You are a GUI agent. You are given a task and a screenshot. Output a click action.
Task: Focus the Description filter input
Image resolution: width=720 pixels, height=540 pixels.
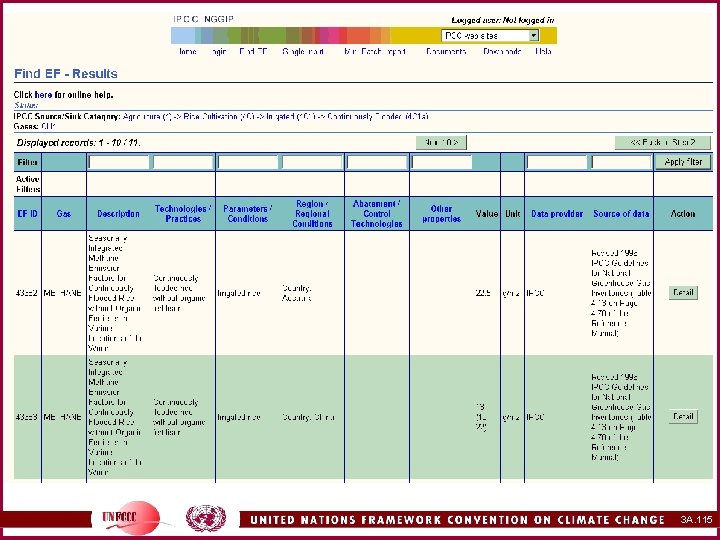click(119, 162)
